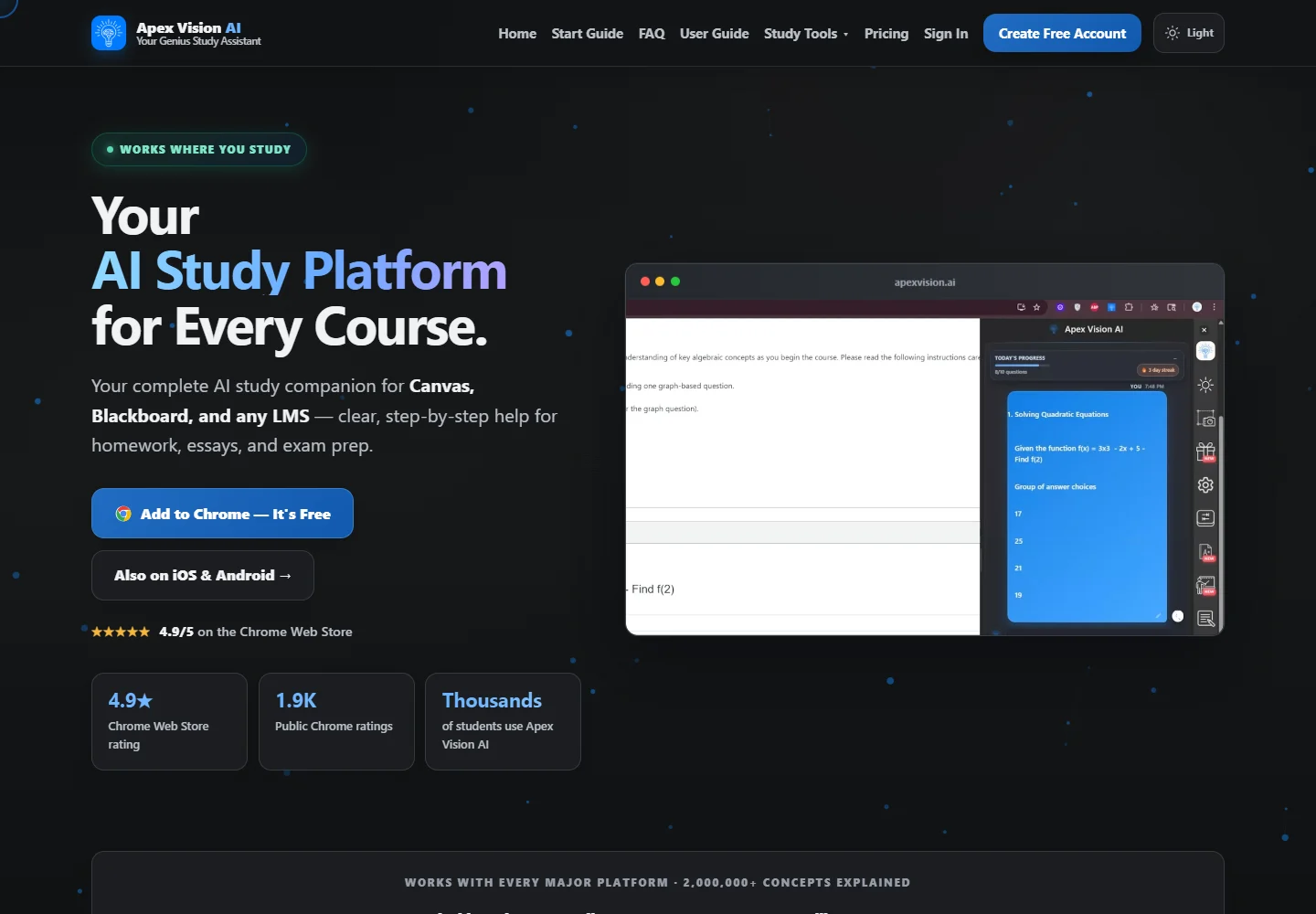This screenshot has height=914, width=1316.
Task: Select answer choice 19 in the demo
Action: (x=1018, y=595)
